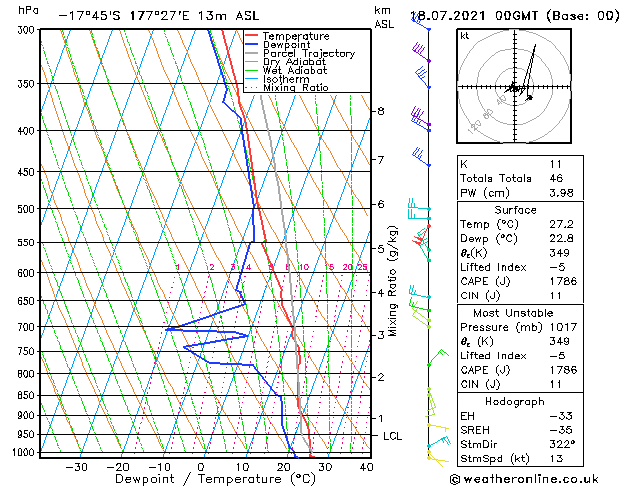The width and height of the screenshot is (629, 486).
Task: Click the 0 value on temperature axis
Action: 201,467
